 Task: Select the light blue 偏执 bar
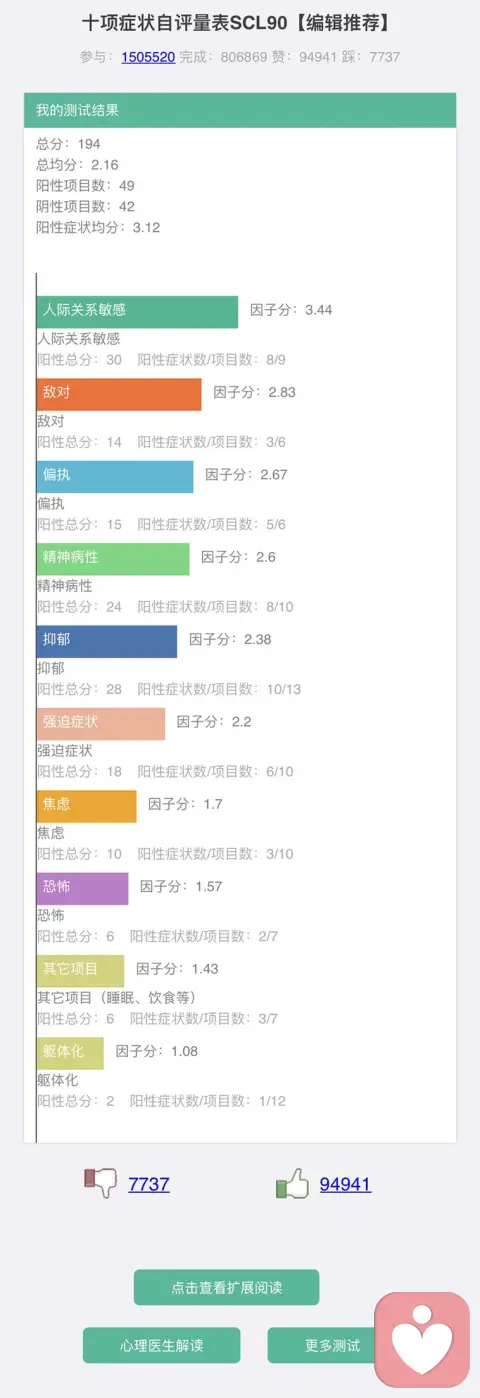click(115, 476)
